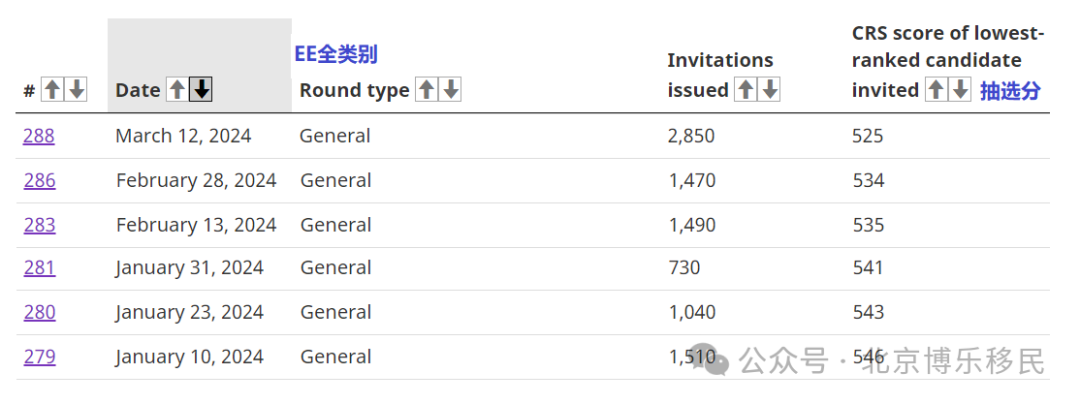Sort the # column descending

pyautogui.click(x=76, y=89)
